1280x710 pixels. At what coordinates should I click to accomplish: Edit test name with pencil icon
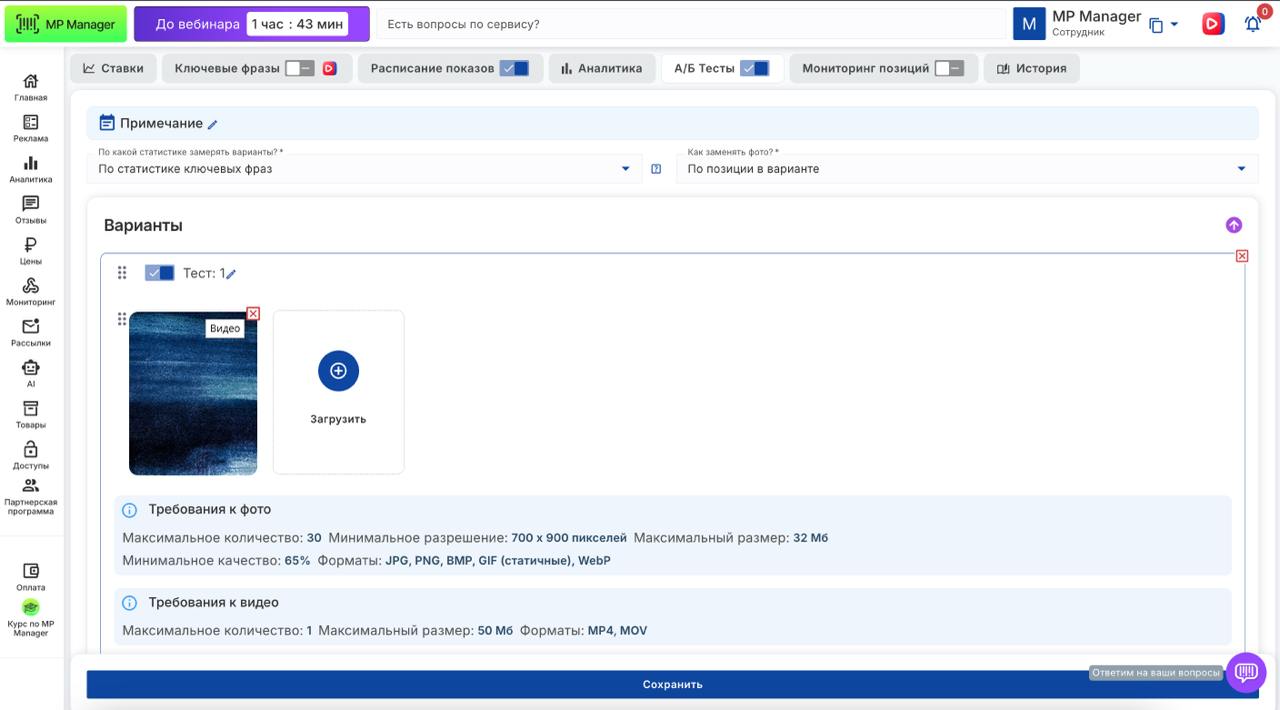[231, 274]
